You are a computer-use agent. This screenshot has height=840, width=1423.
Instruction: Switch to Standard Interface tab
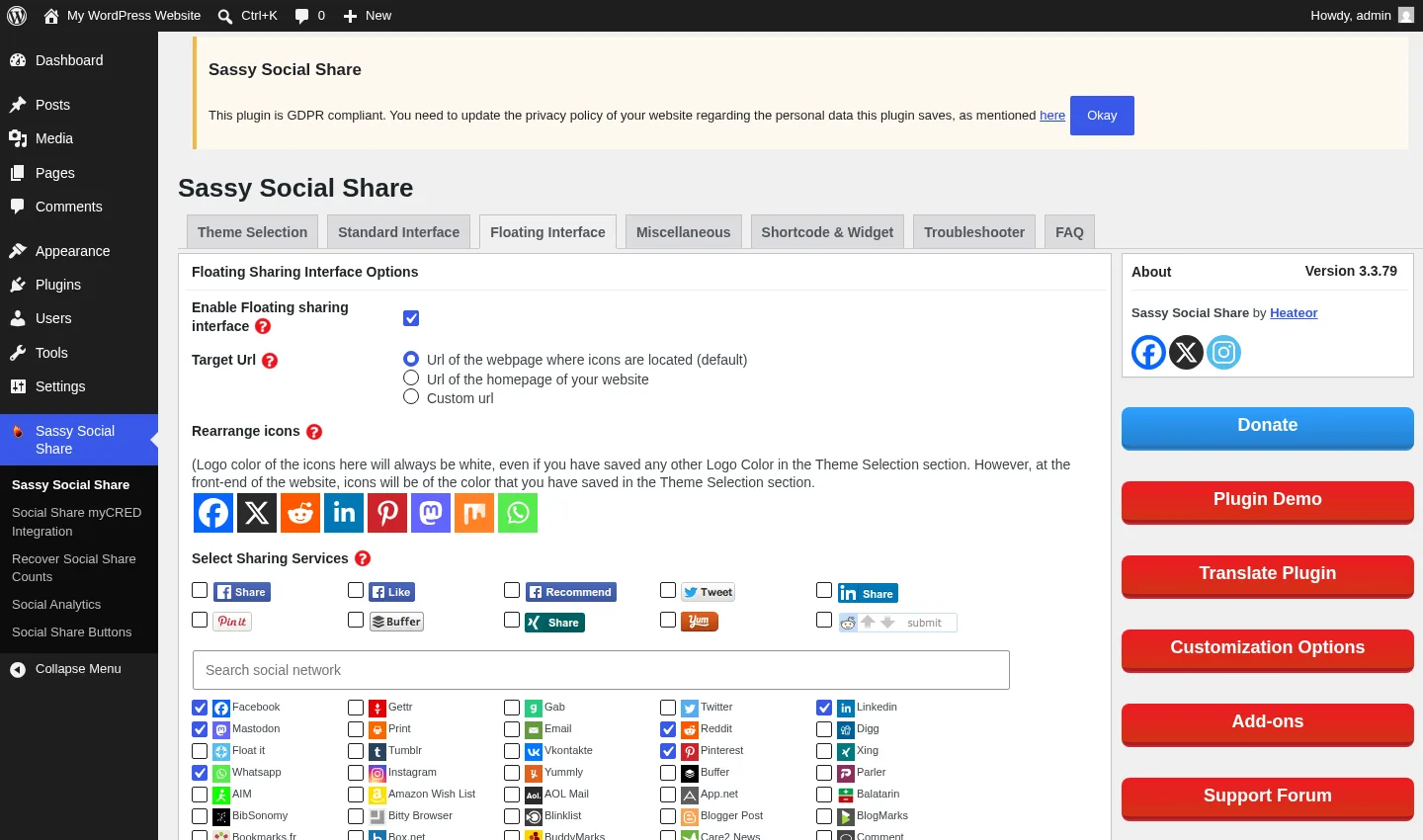398,232
